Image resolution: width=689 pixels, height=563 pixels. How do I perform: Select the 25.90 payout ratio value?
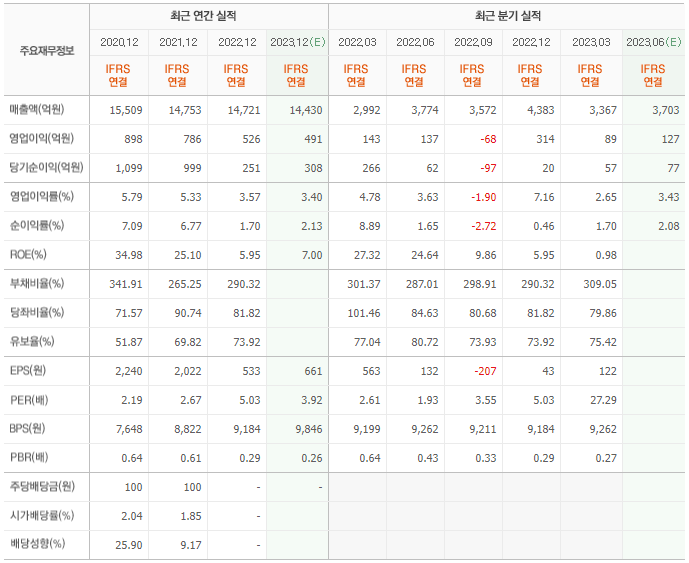click(129, 545)
